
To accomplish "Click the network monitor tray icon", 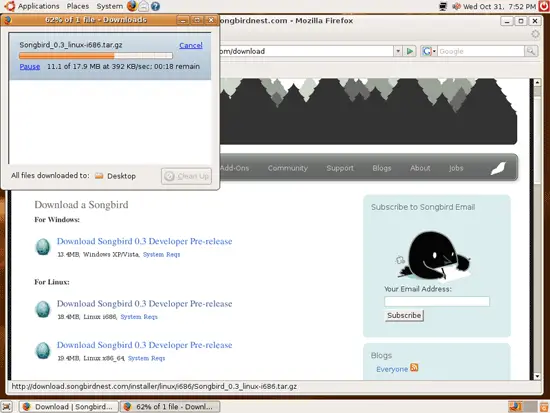I will coord(443,6).
